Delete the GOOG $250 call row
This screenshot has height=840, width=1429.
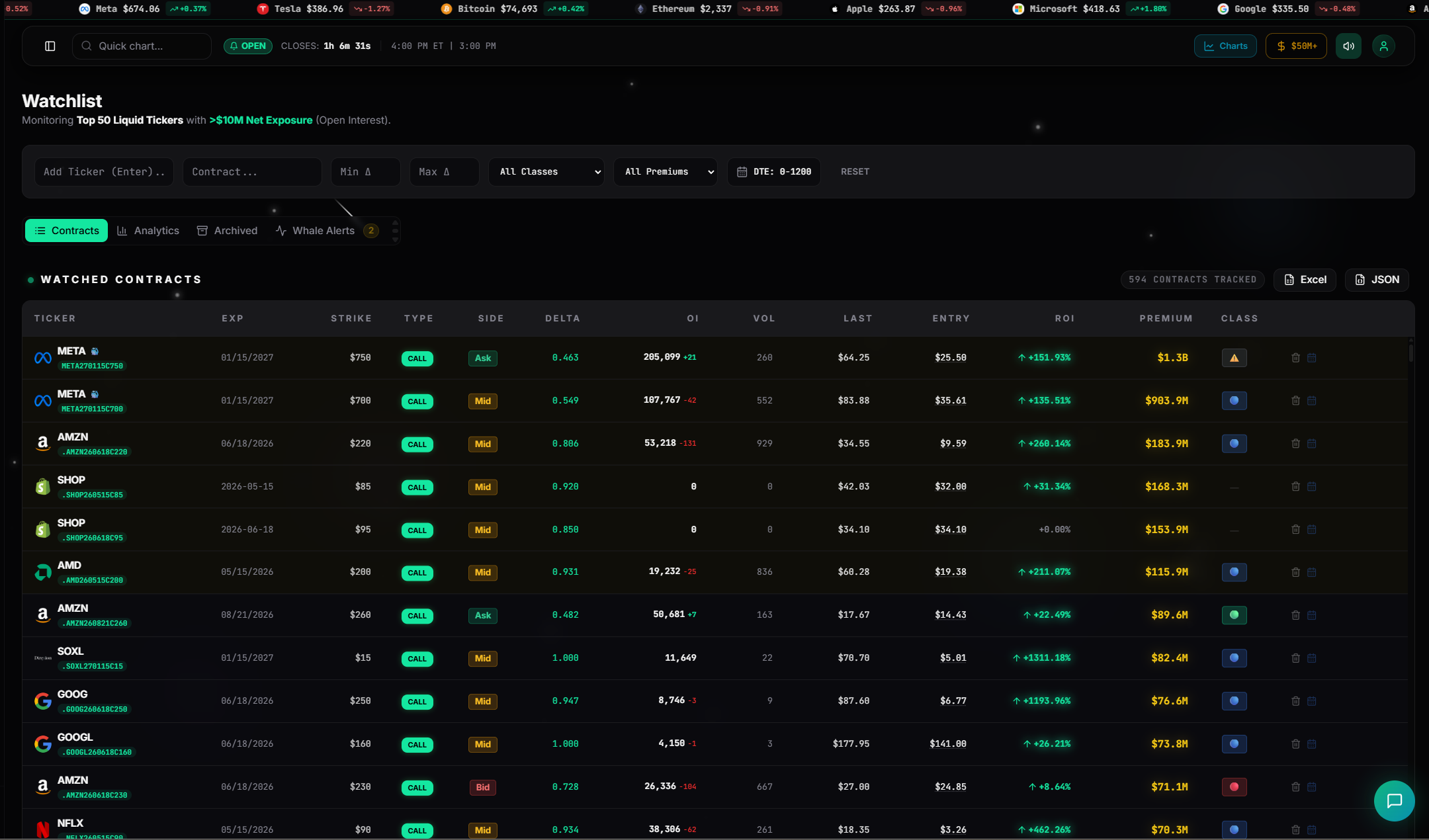pyautogui.click(x=1295, y=701)
